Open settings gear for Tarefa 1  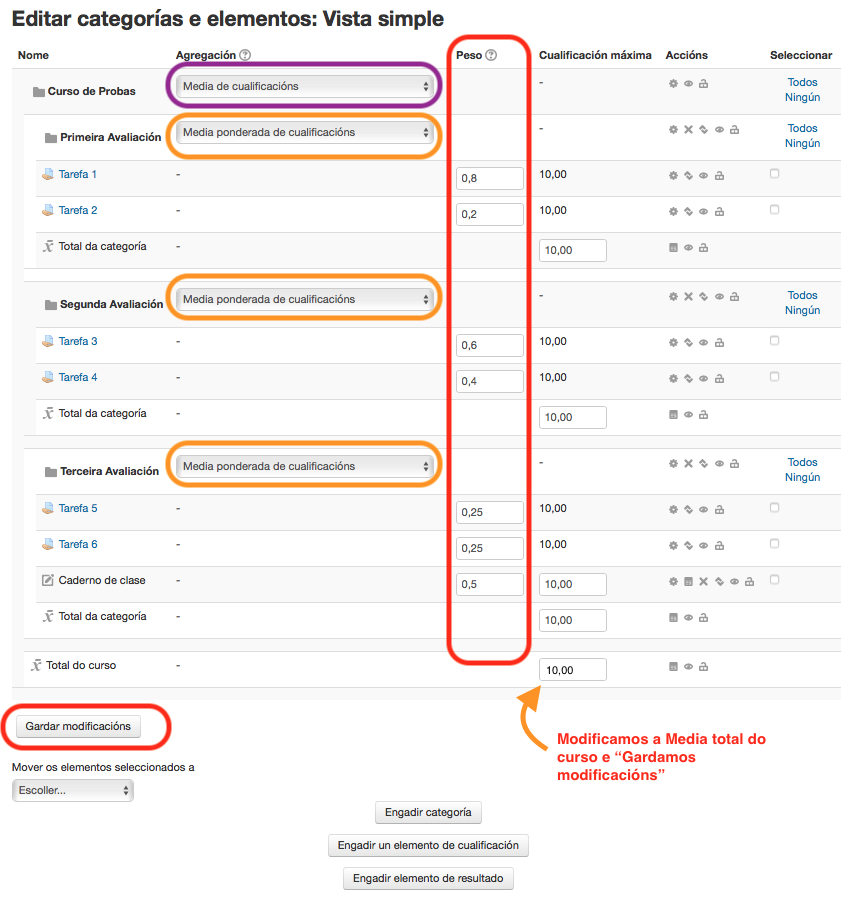[x=673, y=176]
